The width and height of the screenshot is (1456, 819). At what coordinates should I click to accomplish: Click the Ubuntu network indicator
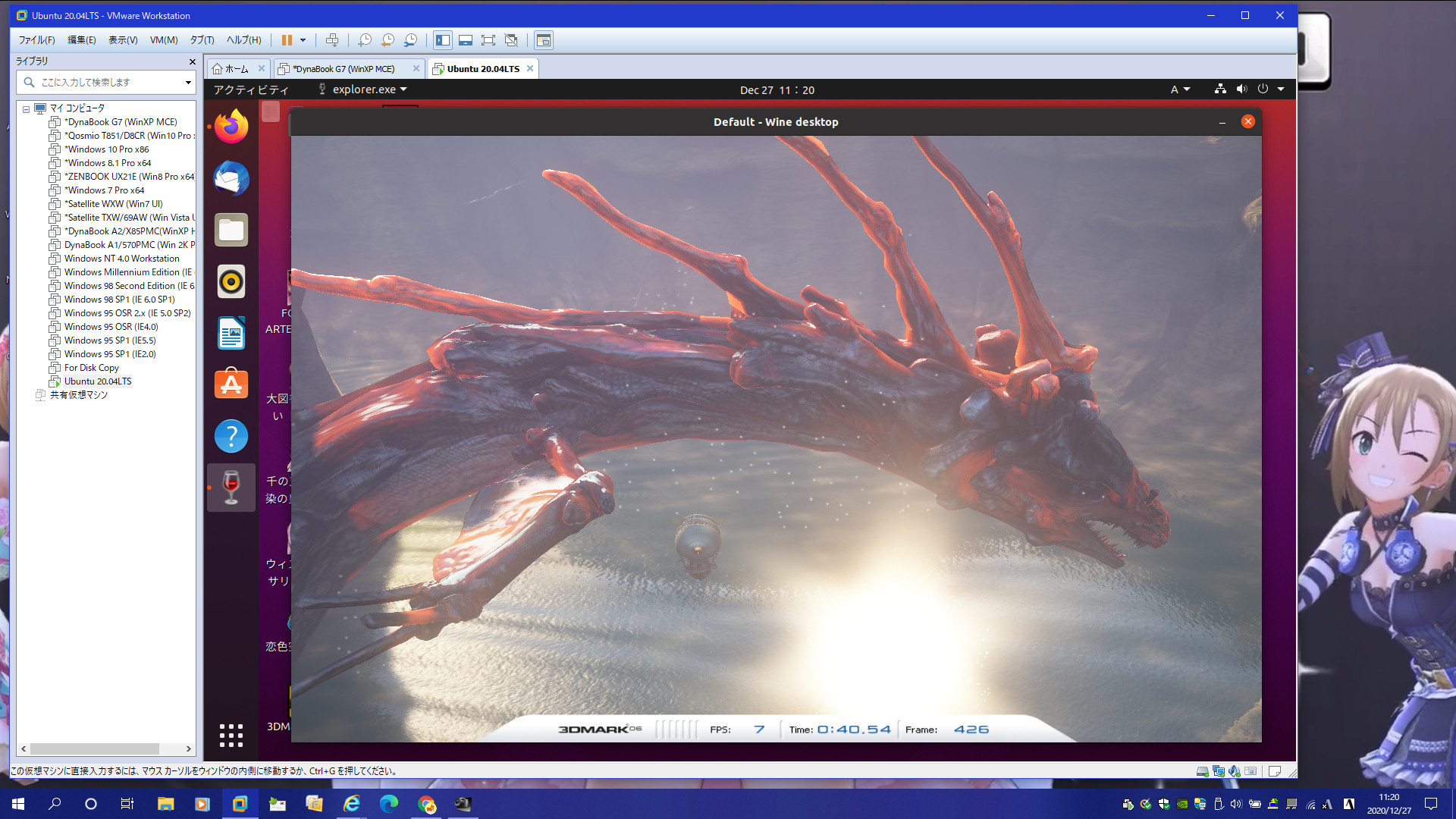pyautogui.click(x=1220, y=89)
